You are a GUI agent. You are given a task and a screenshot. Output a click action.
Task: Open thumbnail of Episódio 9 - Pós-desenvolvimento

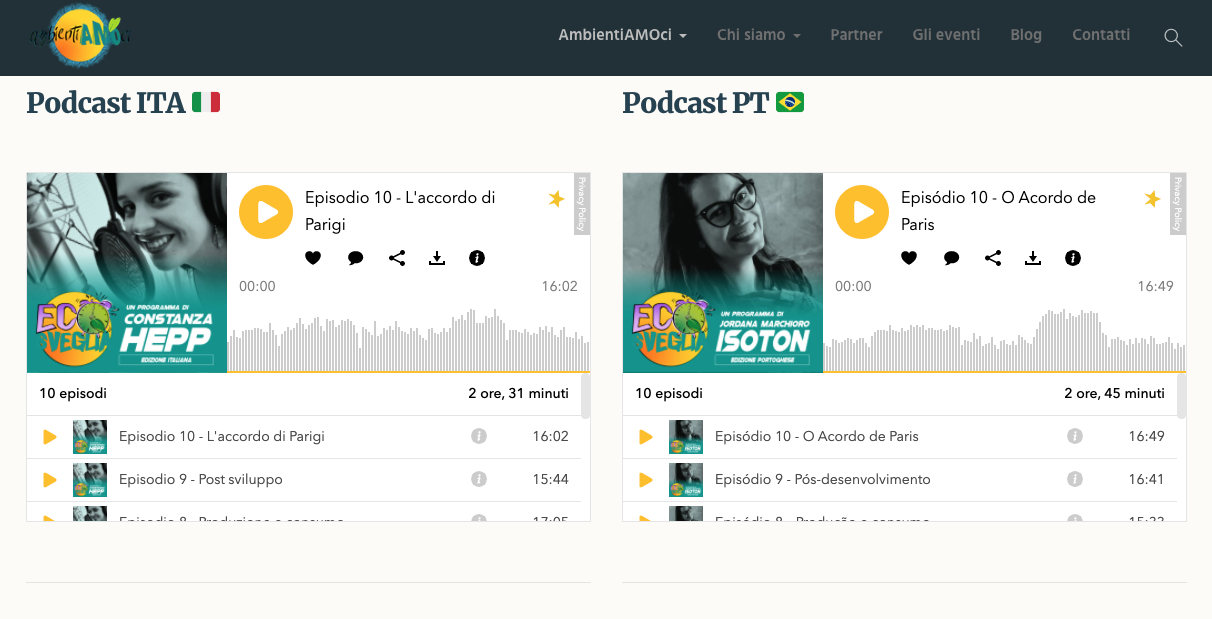(x=686, y=480)
